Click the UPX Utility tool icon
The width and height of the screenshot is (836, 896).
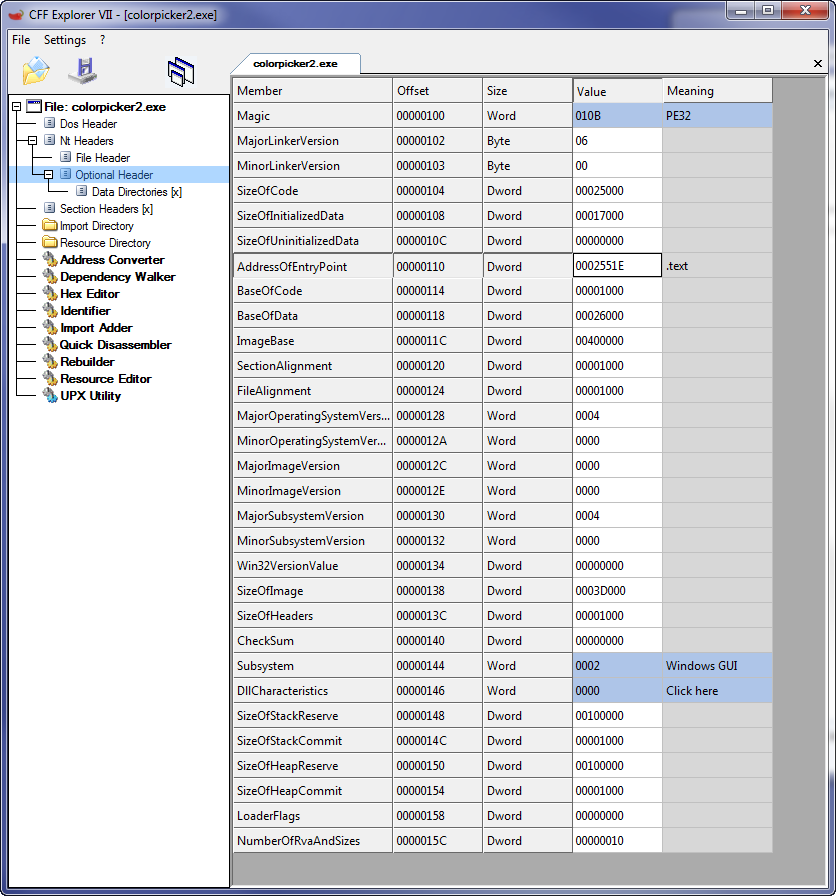50,395
